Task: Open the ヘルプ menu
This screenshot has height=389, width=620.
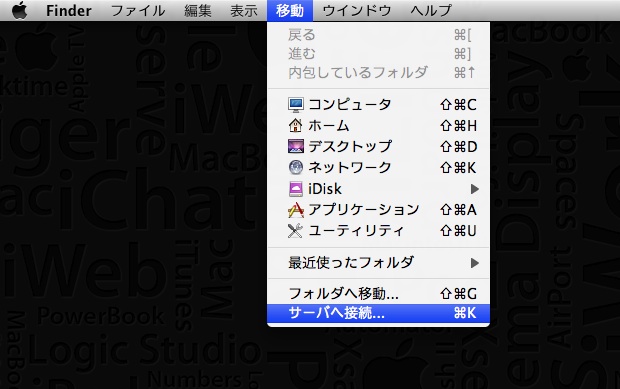Action: pos(431,11)
